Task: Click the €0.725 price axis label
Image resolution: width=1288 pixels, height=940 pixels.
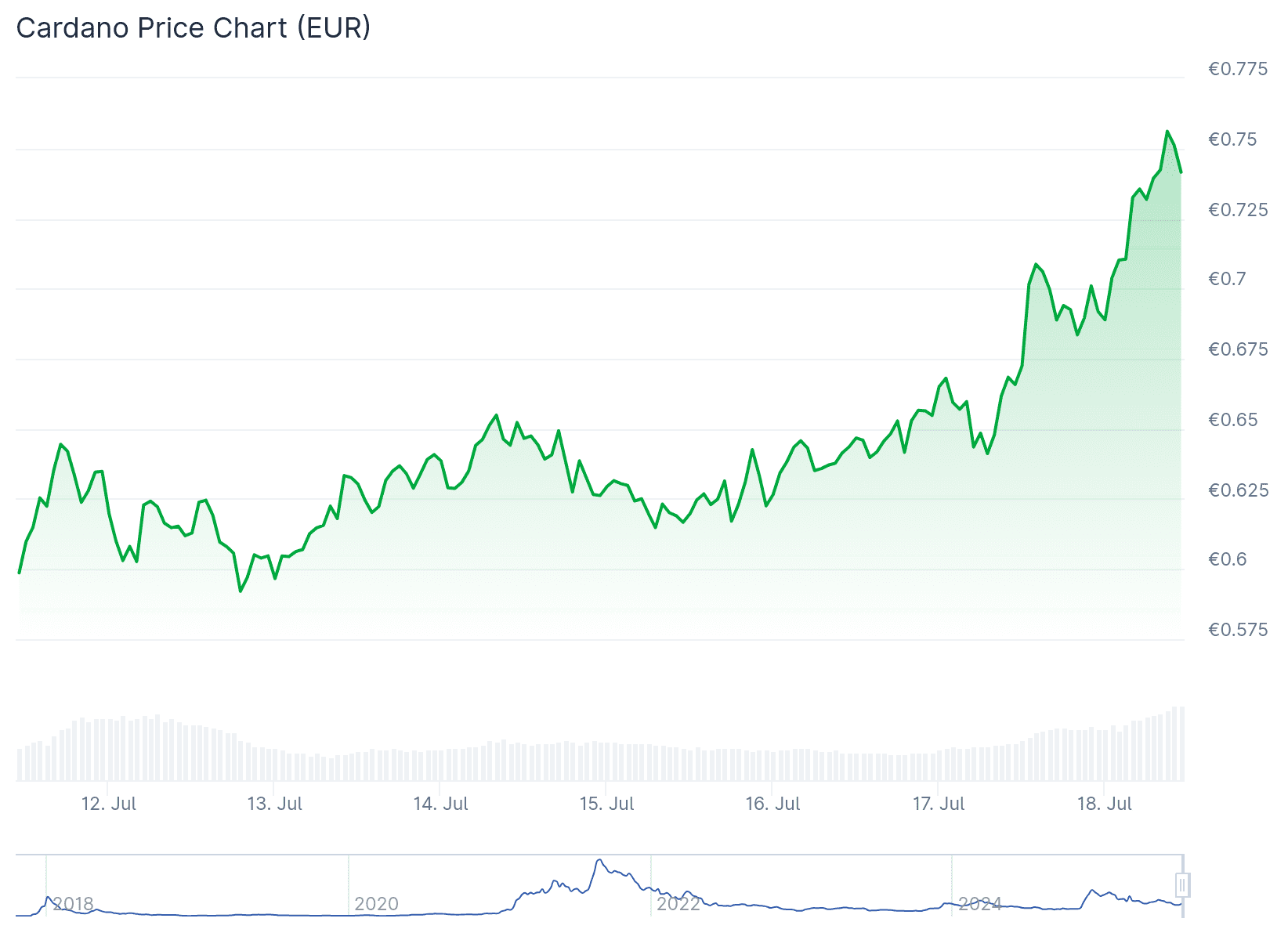Action: [x=1238, y=210]
